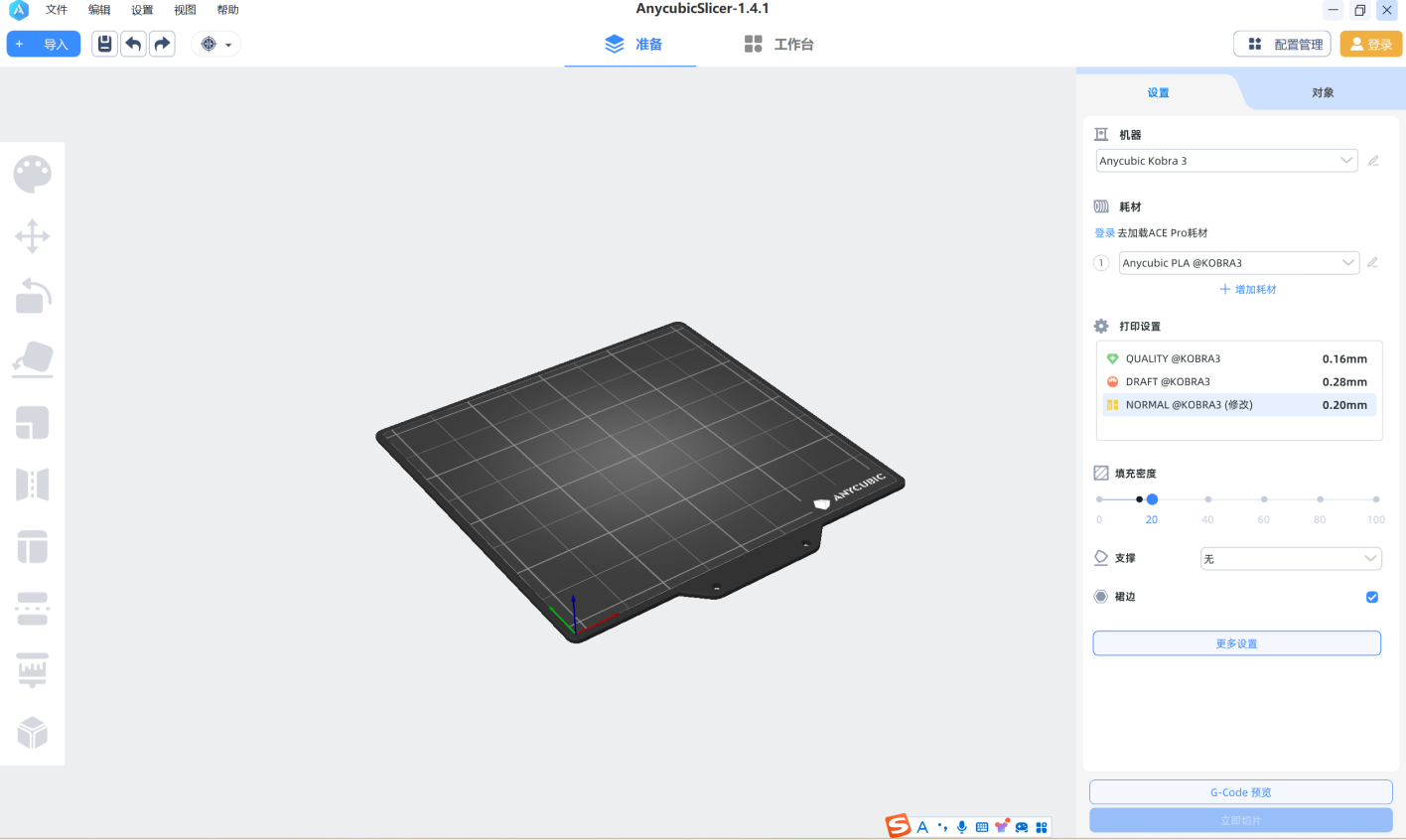
Task: Open the 对象 objects tab
Action: pyautogui.click(x=1323, y=92)
